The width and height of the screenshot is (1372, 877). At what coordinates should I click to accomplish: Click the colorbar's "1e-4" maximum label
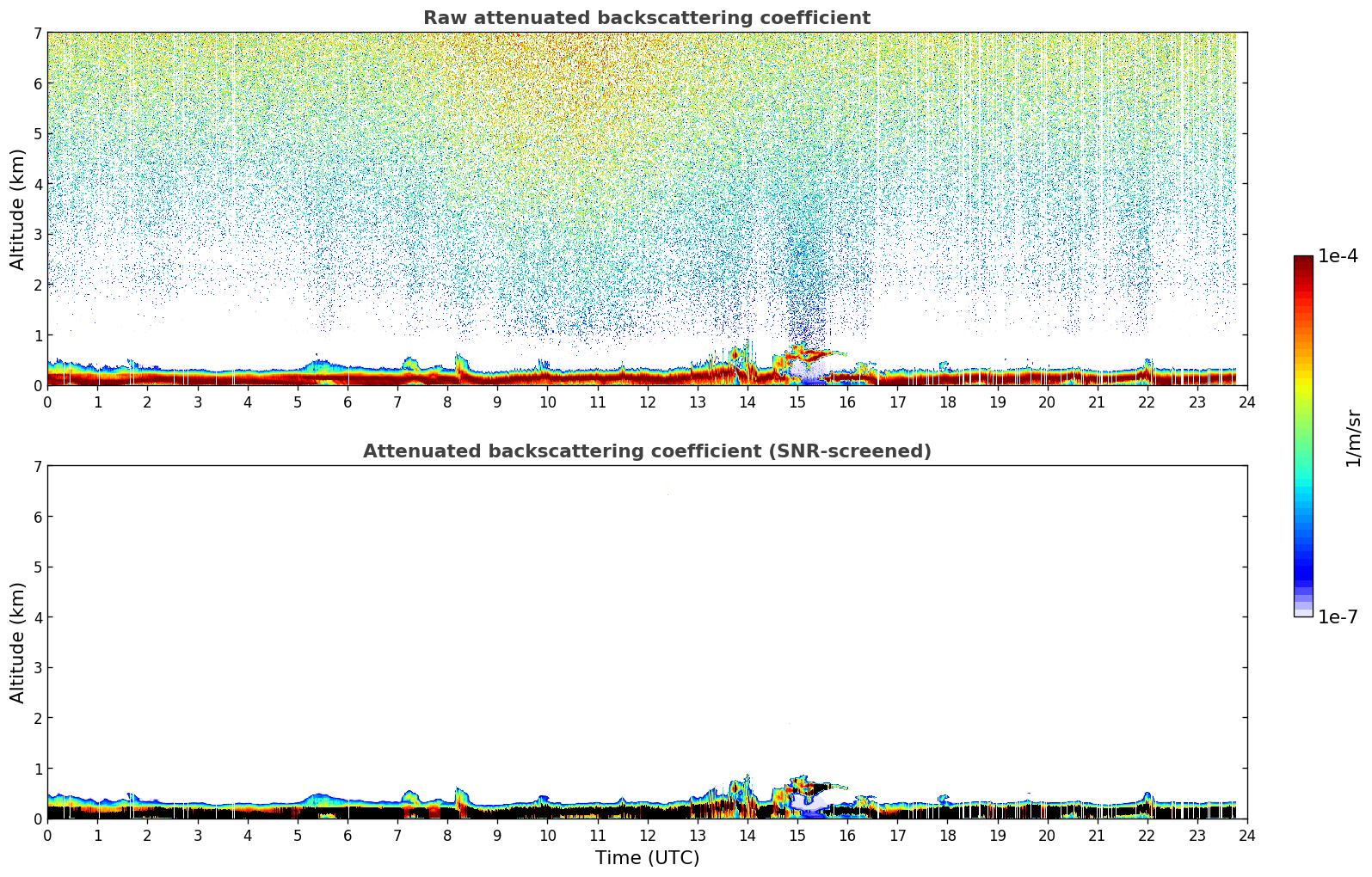pos(1338,256)
